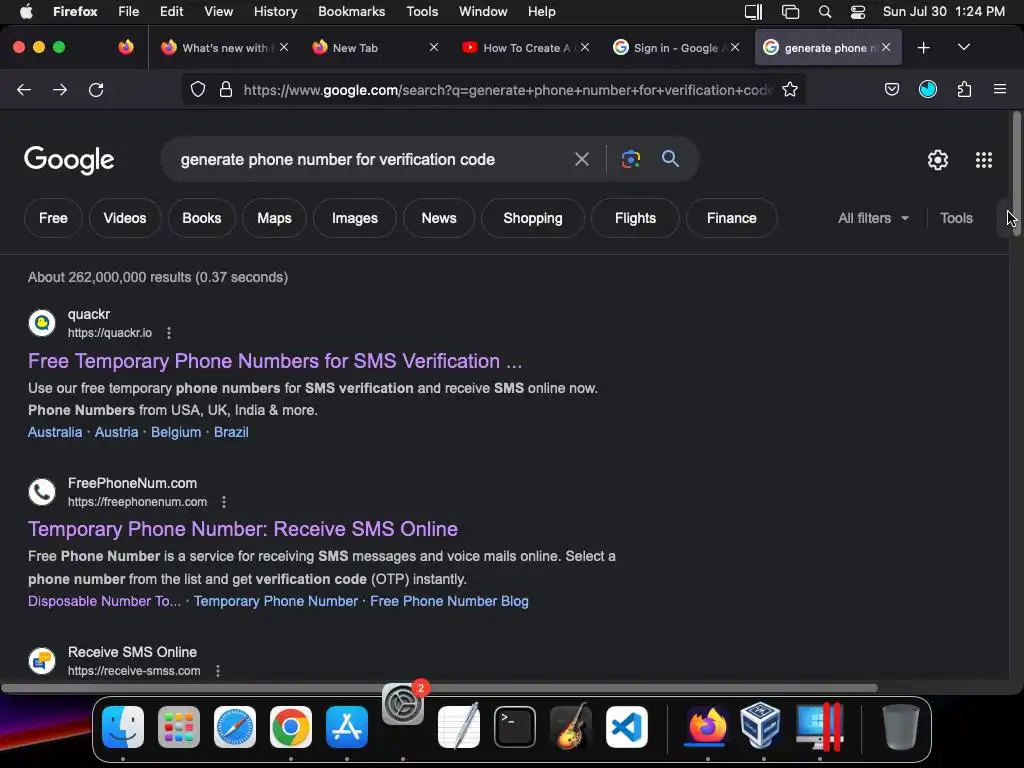Screen dimensions: 1024x768
Task: Open the Google apps grid
Action: click(x=984, y=160)
